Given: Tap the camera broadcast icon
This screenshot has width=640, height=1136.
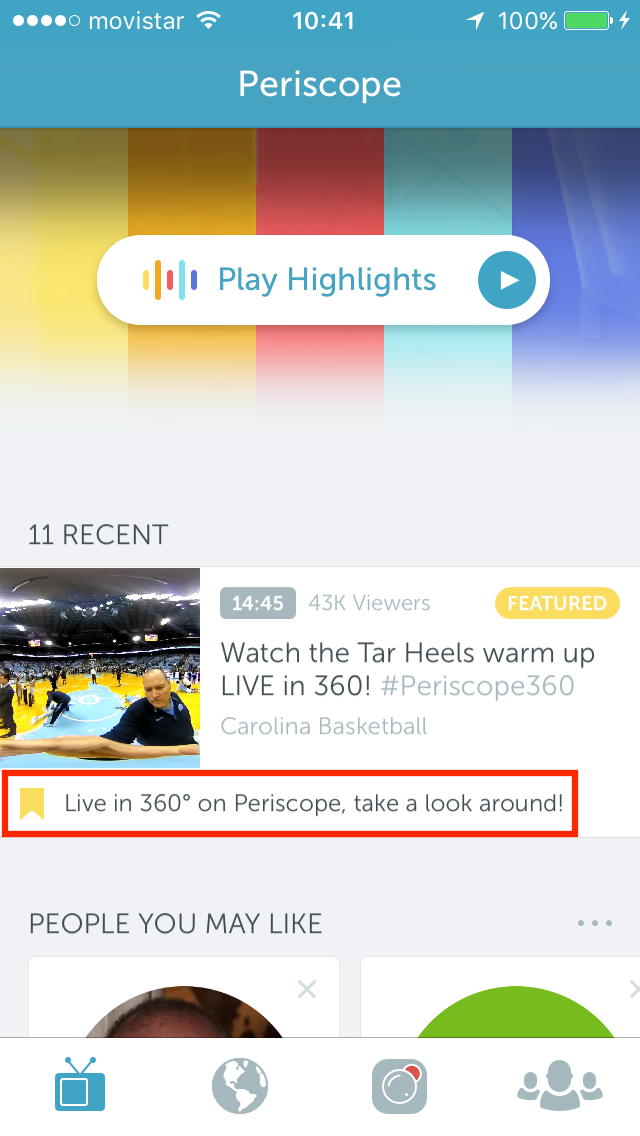Looking at the screenshot, I should 399,1086.
